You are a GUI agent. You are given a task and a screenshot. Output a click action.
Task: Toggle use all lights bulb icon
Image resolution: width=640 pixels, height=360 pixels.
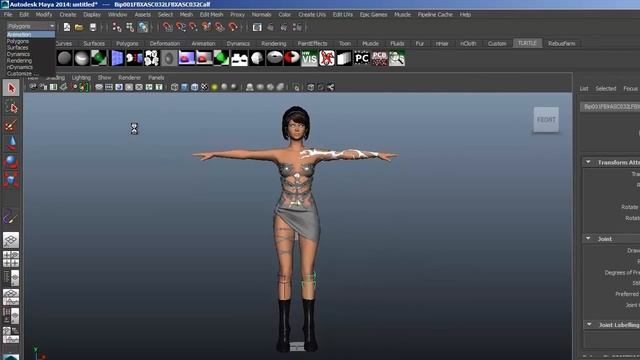click(214, 87)
